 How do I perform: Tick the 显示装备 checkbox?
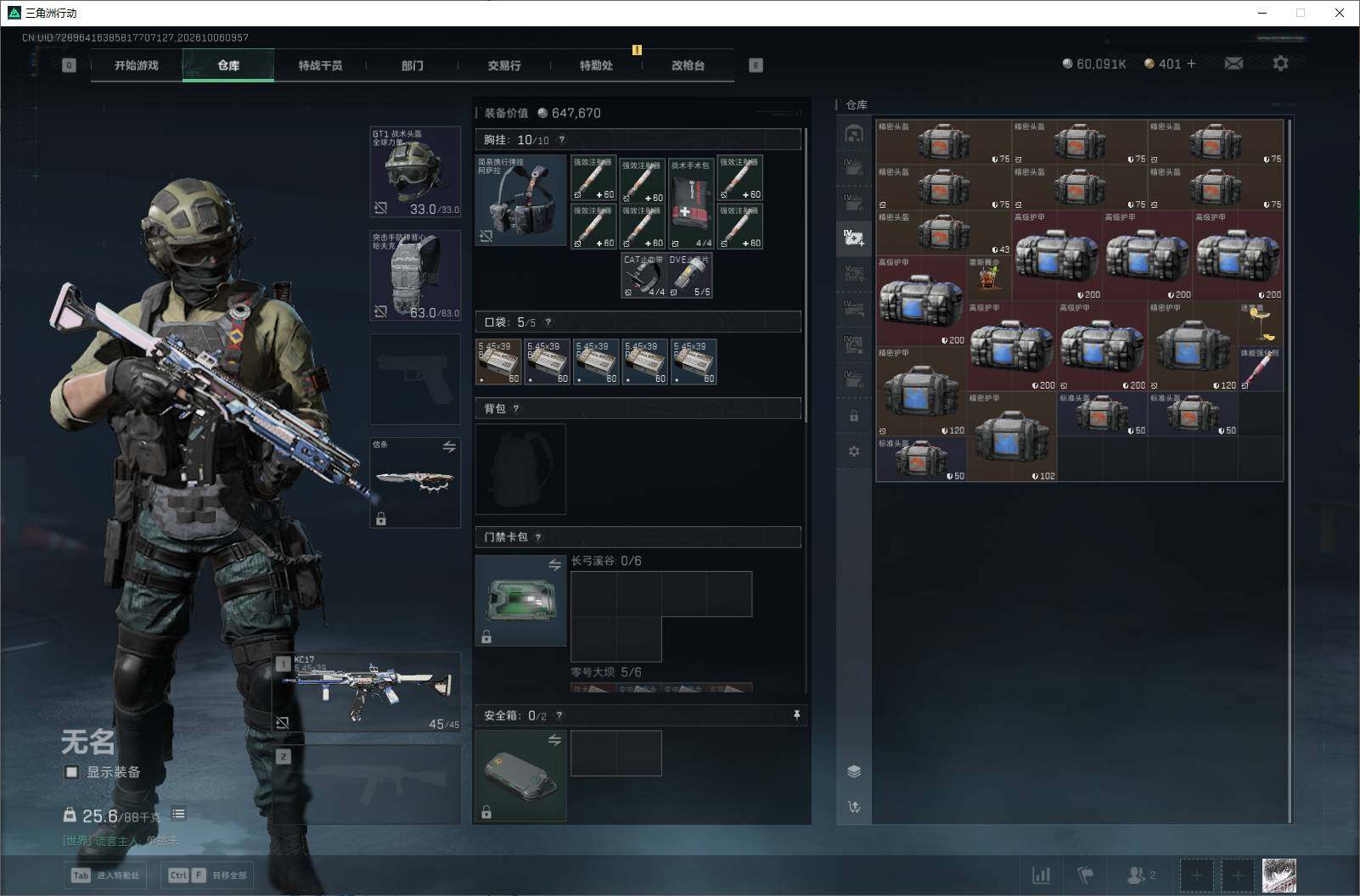click(x=72, y=772)
